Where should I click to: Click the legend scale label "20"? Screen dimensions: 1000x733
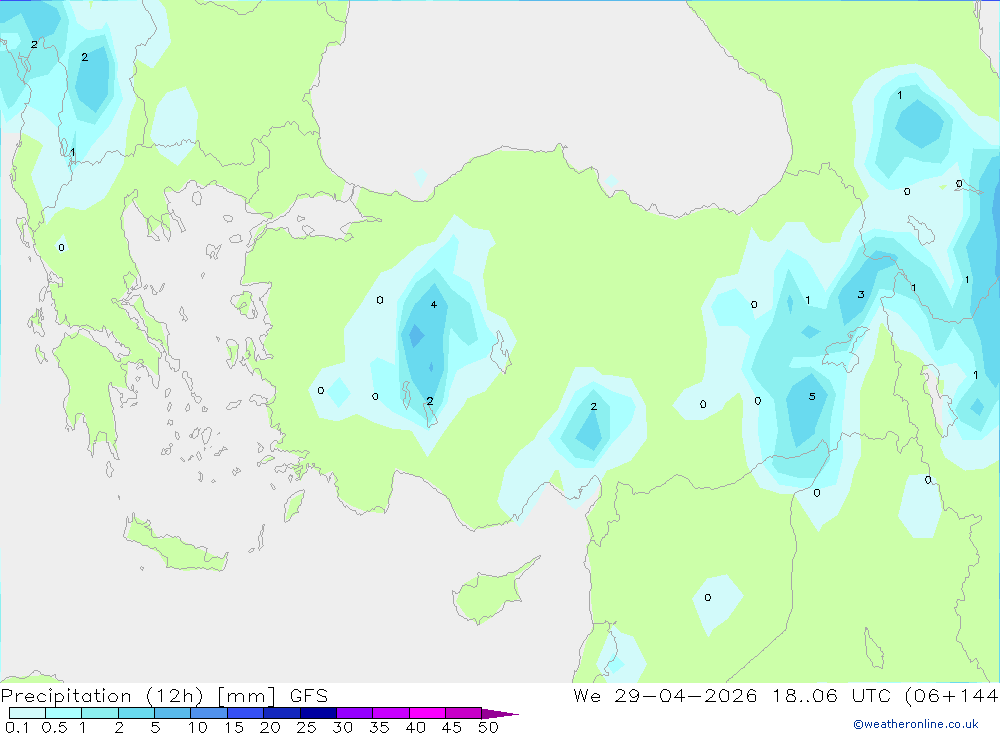tap(270, 727)
